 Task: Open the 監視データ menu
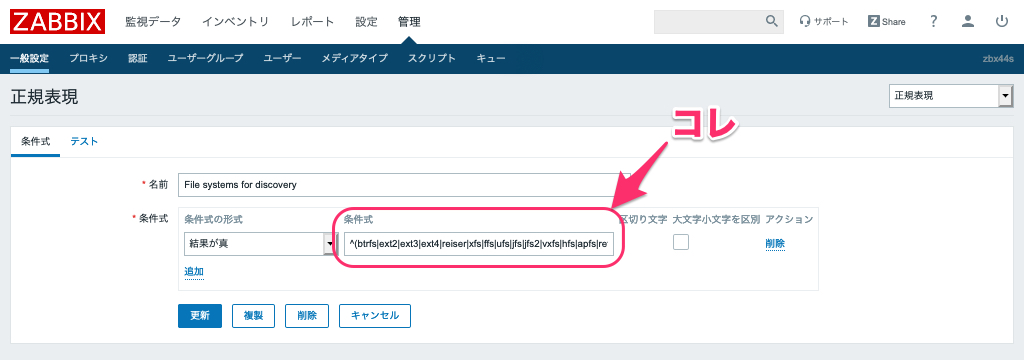(153, 22)
